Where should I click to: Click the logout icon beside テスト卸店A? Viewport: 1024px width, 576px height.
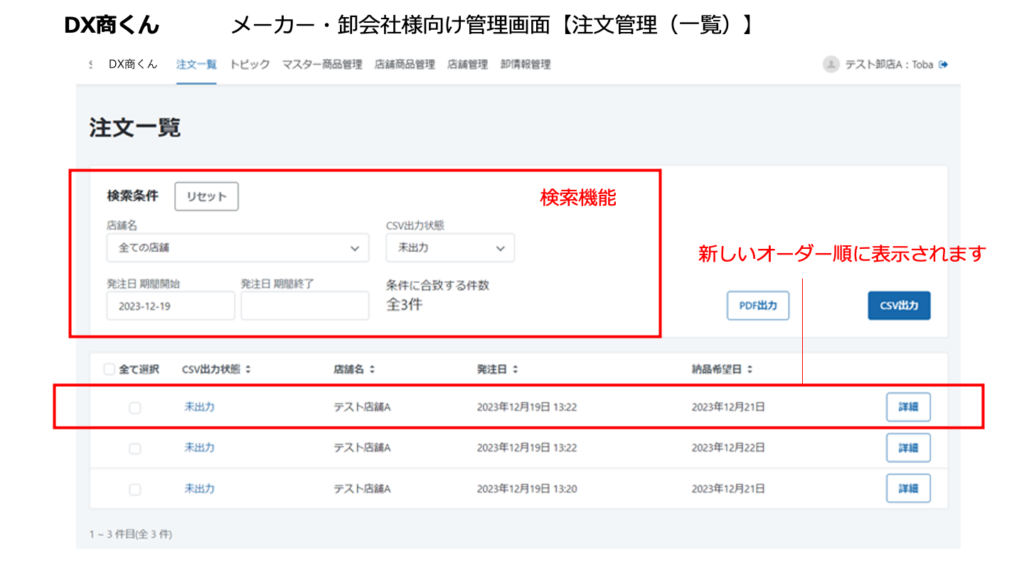pyautogui.click(x=943, y=65)
